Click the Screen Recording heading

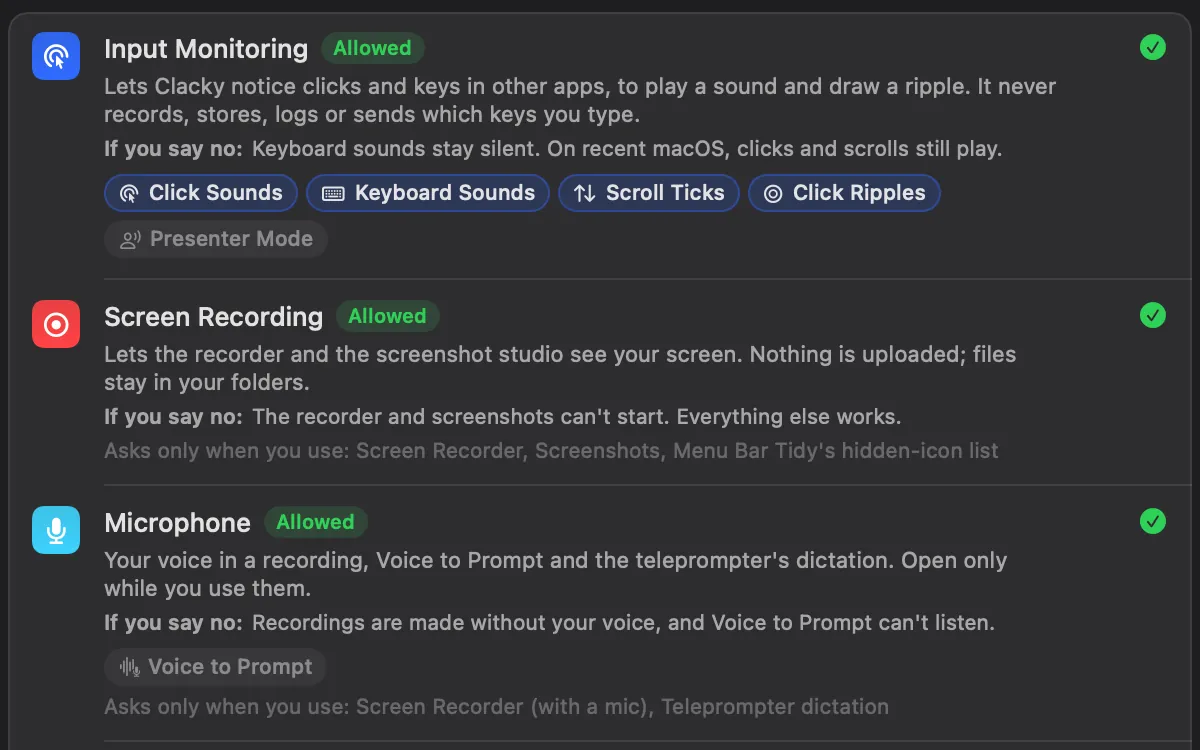pos(214,317)
